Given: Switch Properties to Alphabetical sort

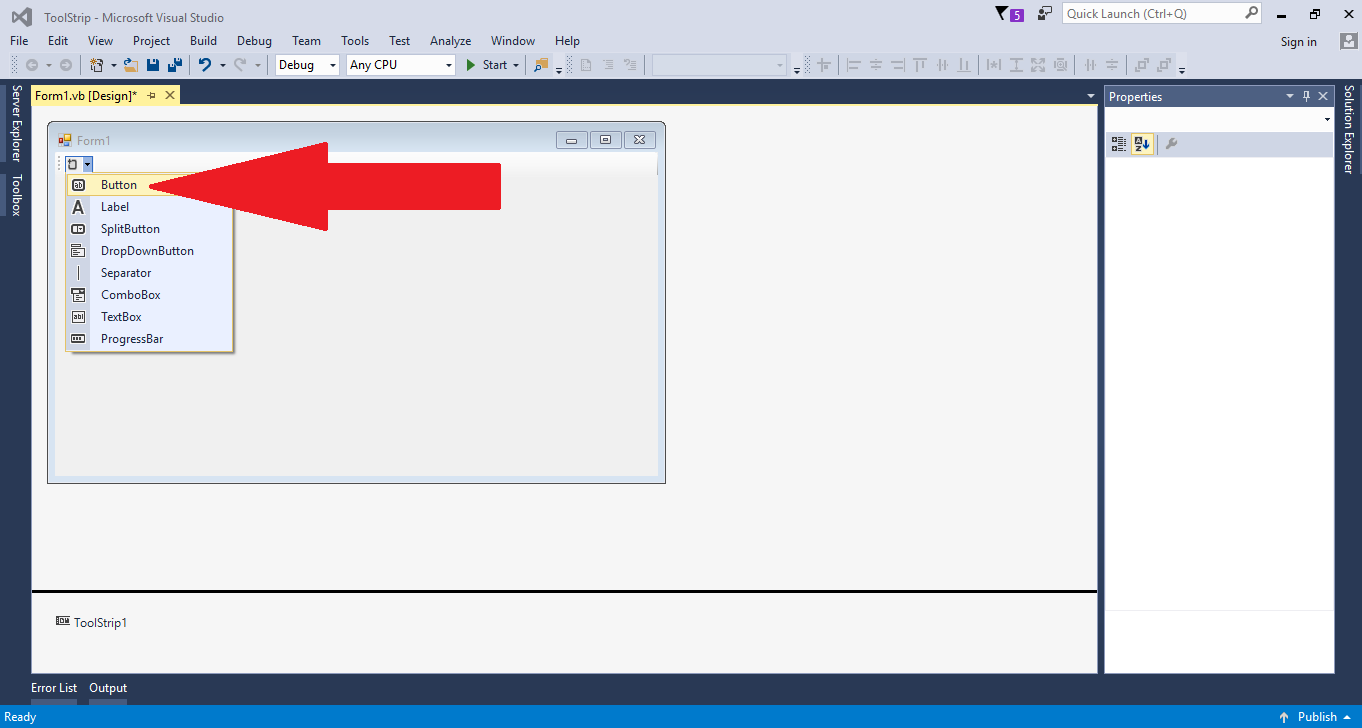Looking at the screenshot, I should 1143,144.
